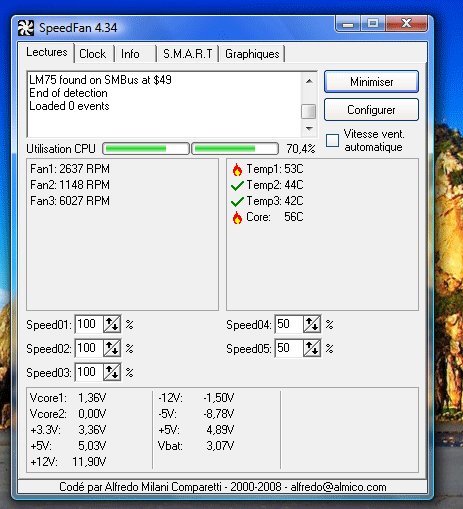Minimize the SpeedFan window
The height and width of the screenshot is (509, 463).
tap(348, 24)
